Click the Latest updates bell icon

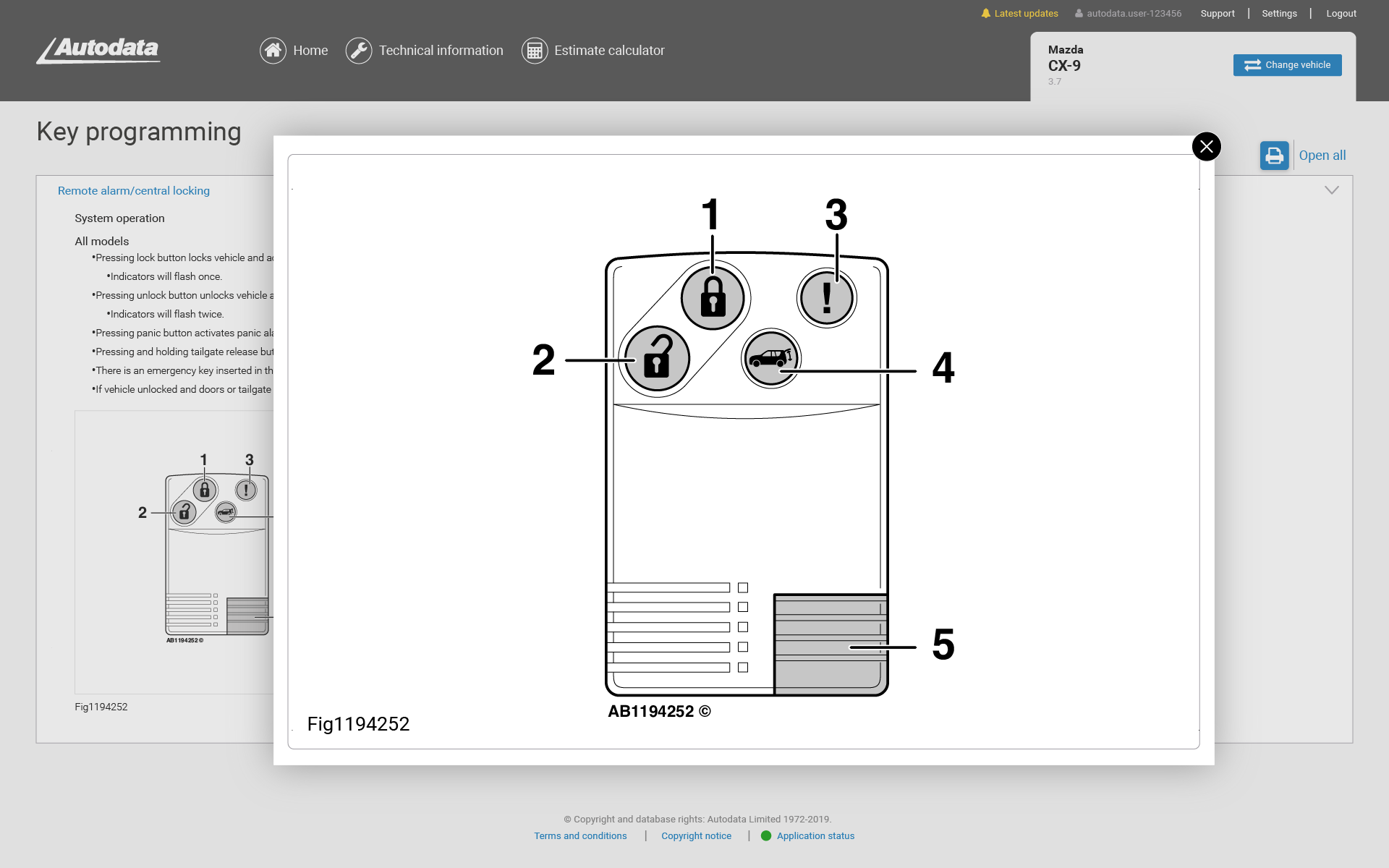point(985,13)
